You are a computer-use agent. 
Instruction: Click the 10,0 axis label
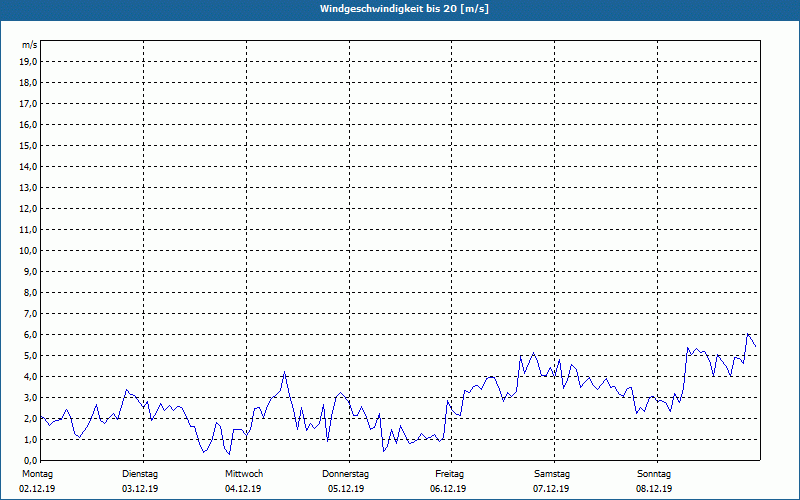tap(28, 251)
